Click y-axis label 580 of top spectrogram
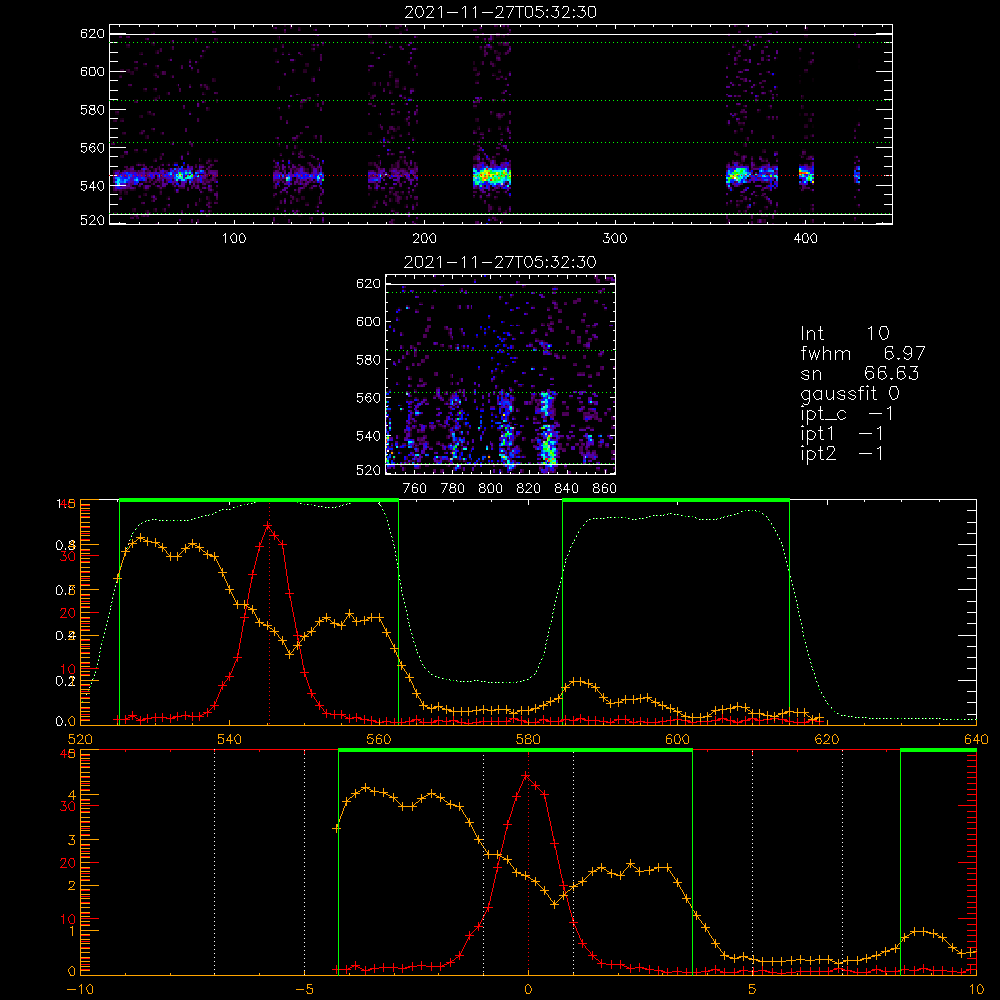The image size is (1000, 1000). coord(92,110)
